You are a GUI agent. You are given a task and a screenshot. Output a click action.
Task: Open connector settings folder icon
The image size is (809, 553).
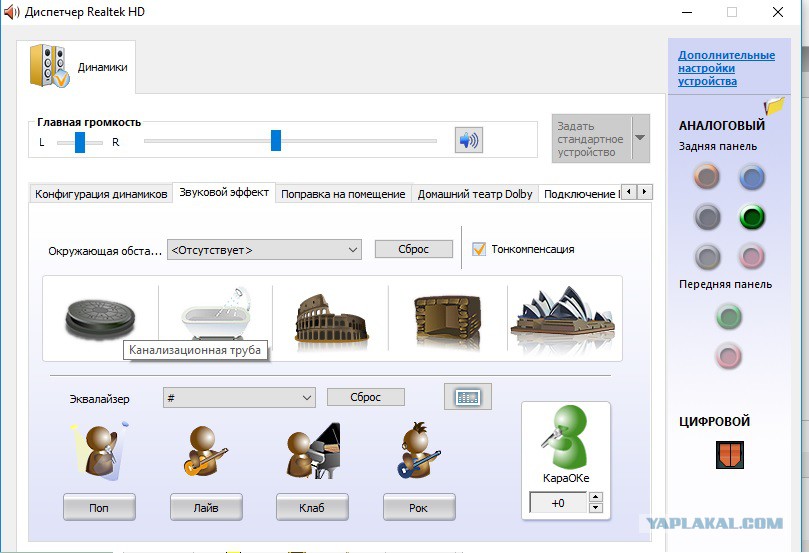[x=773, y=107]
